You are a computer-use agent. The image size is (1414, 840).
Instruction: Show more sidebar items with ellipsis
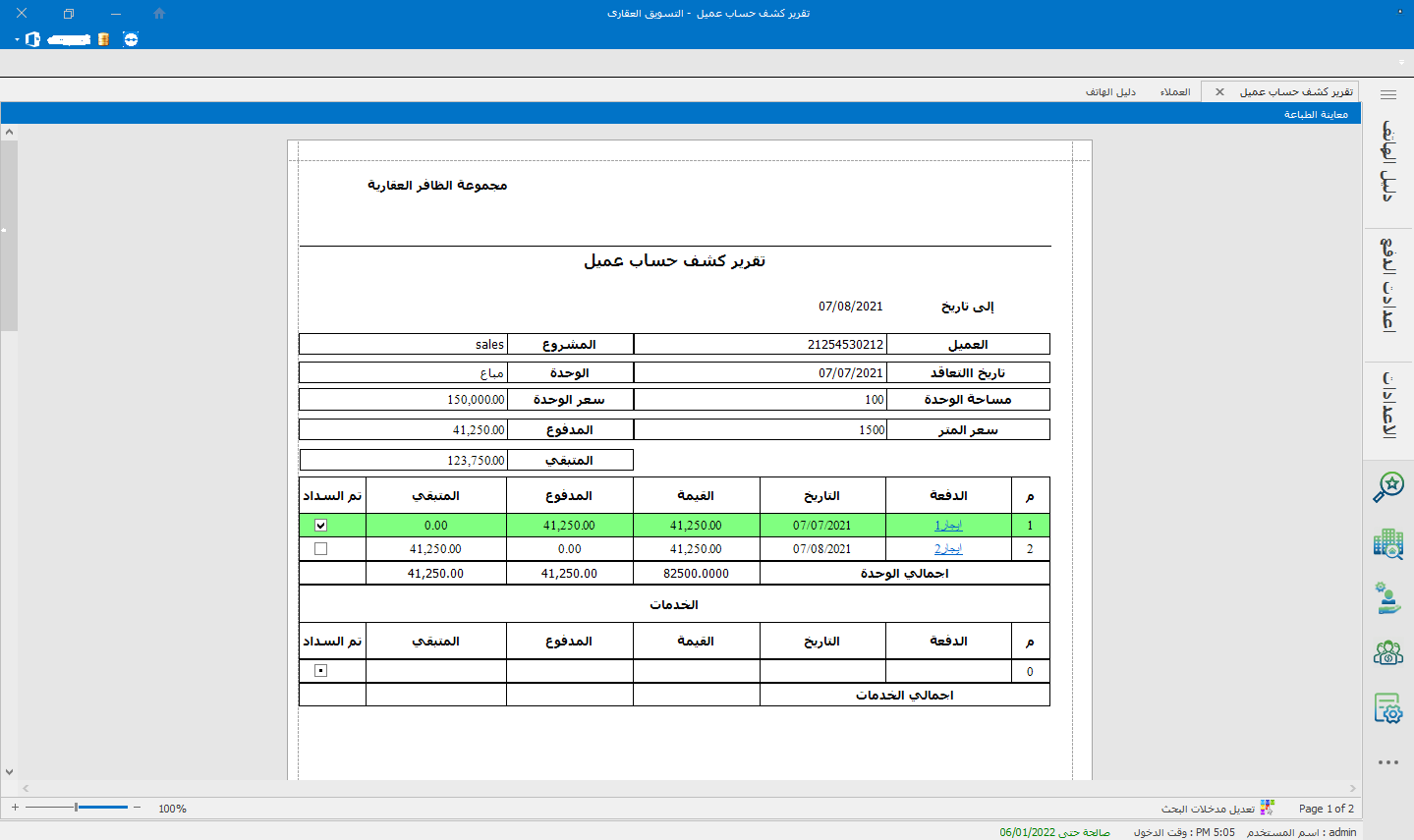pyautogui.click(x=1387, y=762)
